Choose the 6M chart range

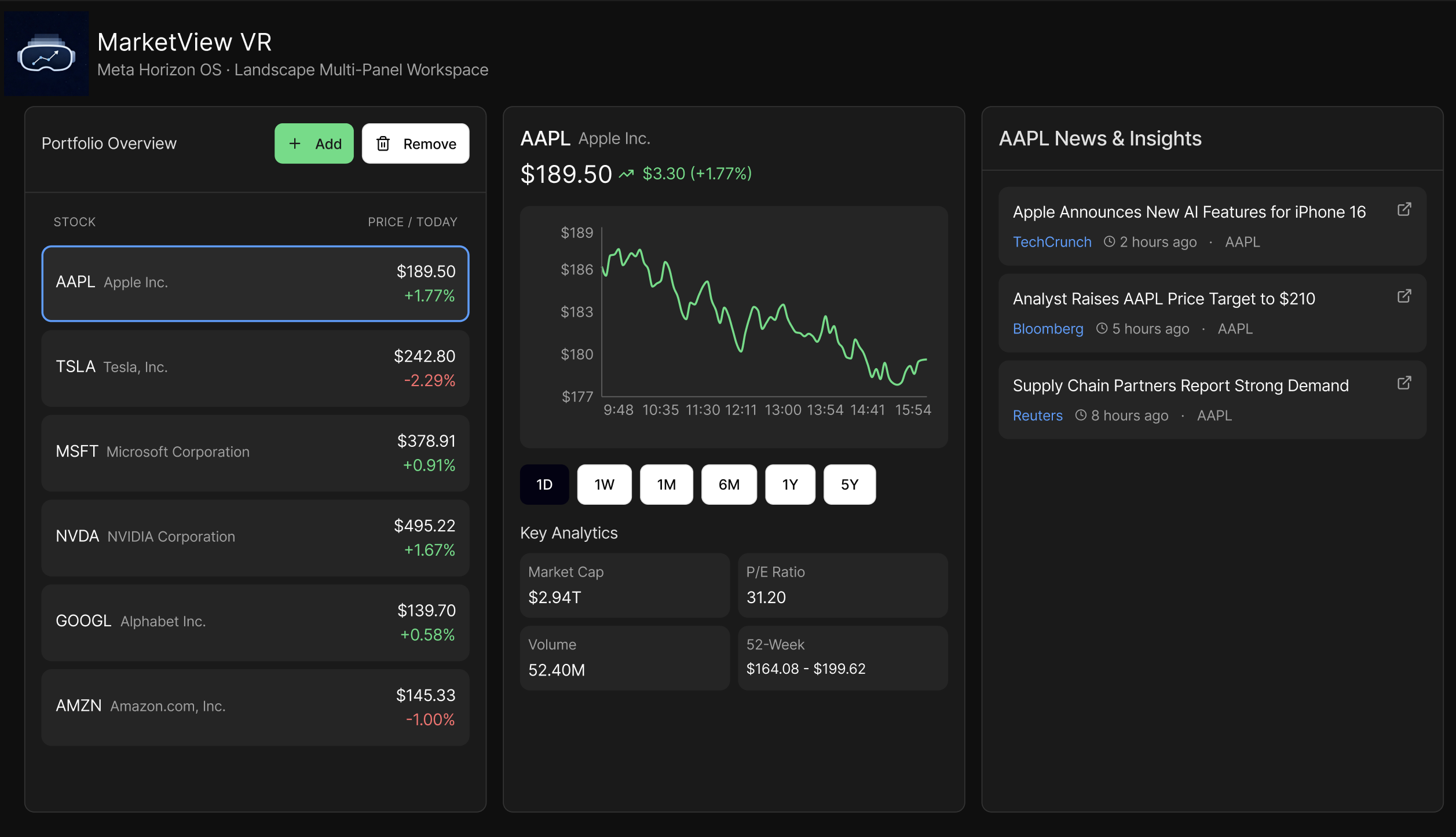tap(729, 484)
